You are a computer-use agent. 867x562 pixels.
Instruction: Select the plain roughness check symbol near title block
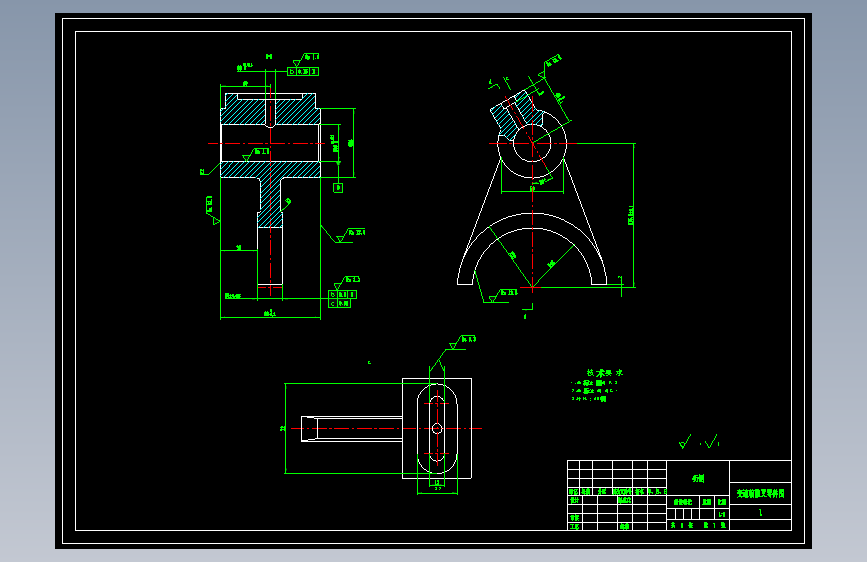tap(712, 441)
